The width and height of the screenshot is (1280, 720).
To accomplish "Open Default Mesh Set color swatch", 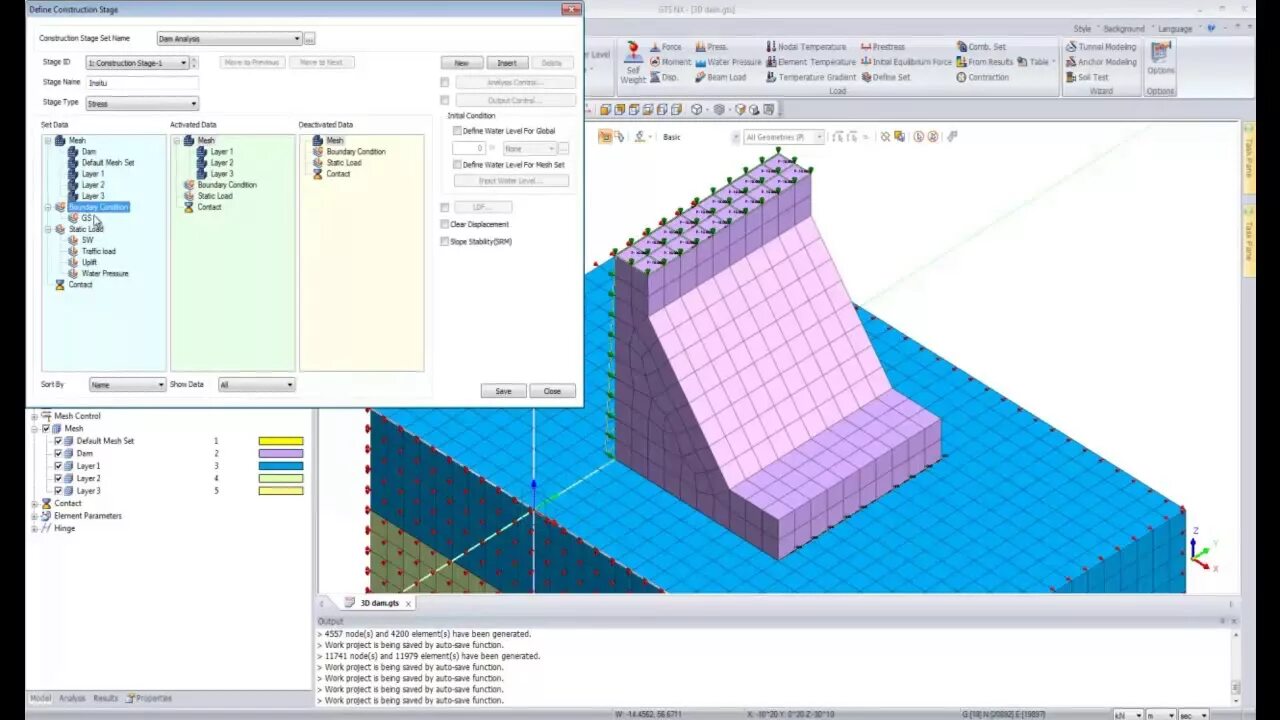I will pyautogui.click(x=281, y=441).
